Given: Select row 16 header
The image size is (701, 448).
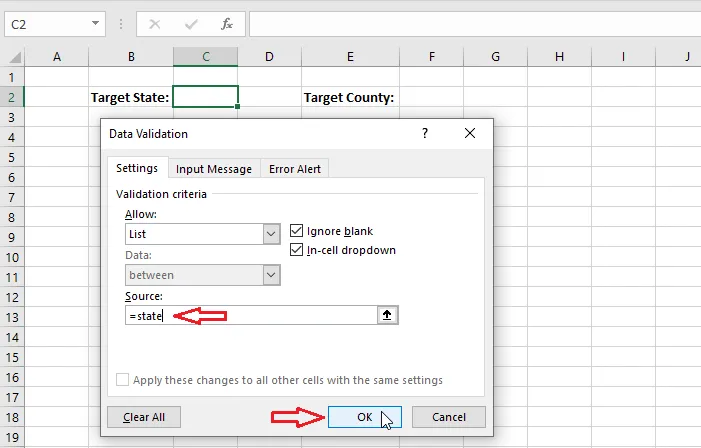Looking at the screenshot, I should (12, 377).
